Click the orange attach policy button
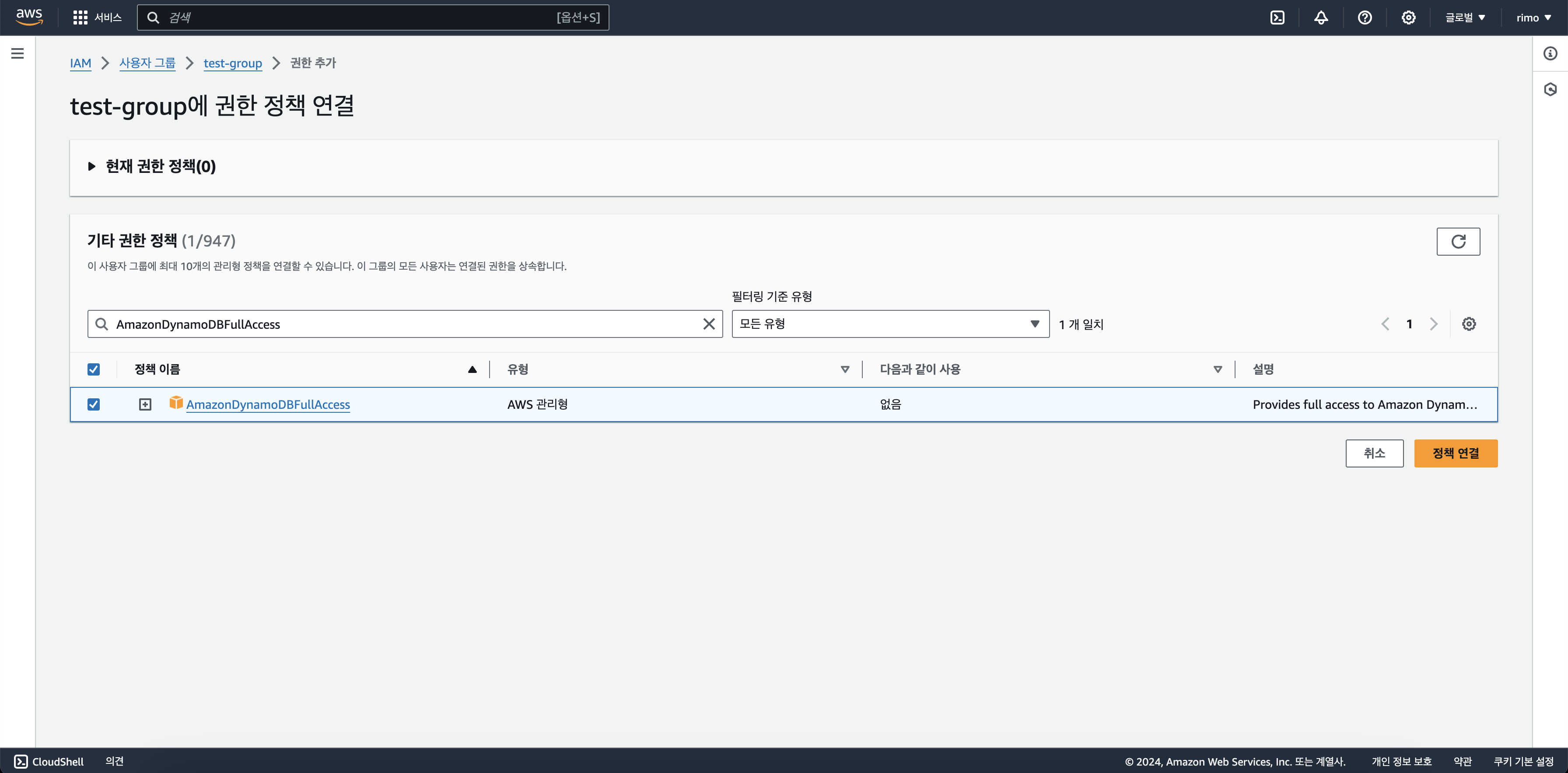The height and width of the screenshot is (773, 1568). coord(1456,453)
